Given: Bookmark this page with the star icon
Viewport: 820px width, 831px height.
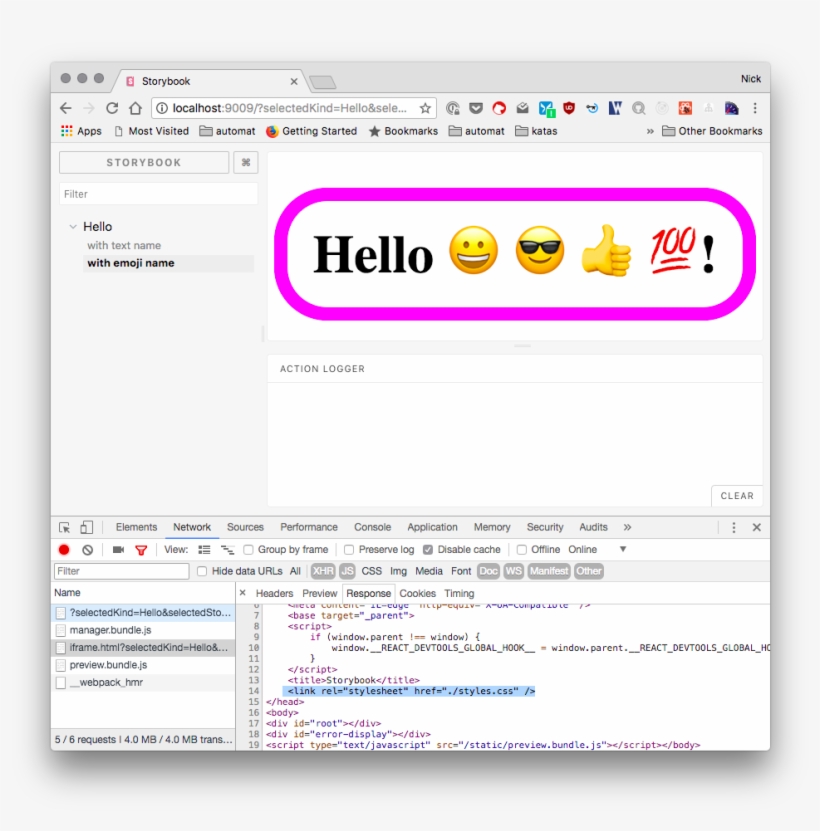Looking at the screenshot, I should click(425, 108).
